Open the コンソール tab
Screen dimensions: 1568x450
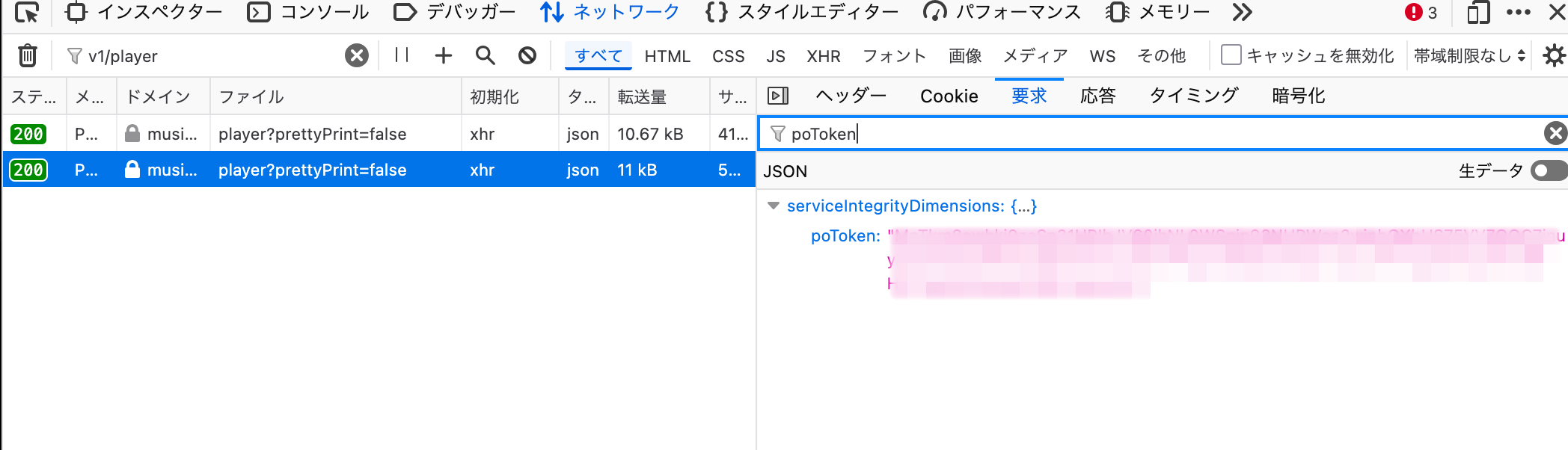tap(308, 12)
